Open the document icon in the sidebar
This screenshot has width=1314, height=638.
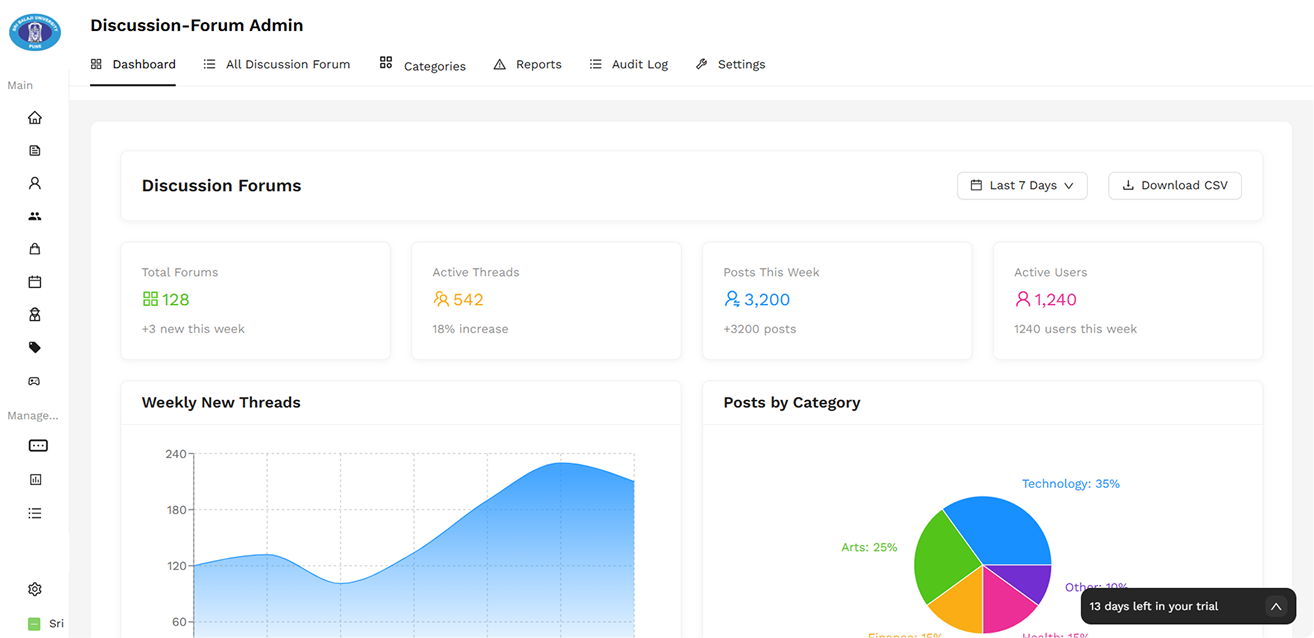pyautogui.click(x=35, y=151)
